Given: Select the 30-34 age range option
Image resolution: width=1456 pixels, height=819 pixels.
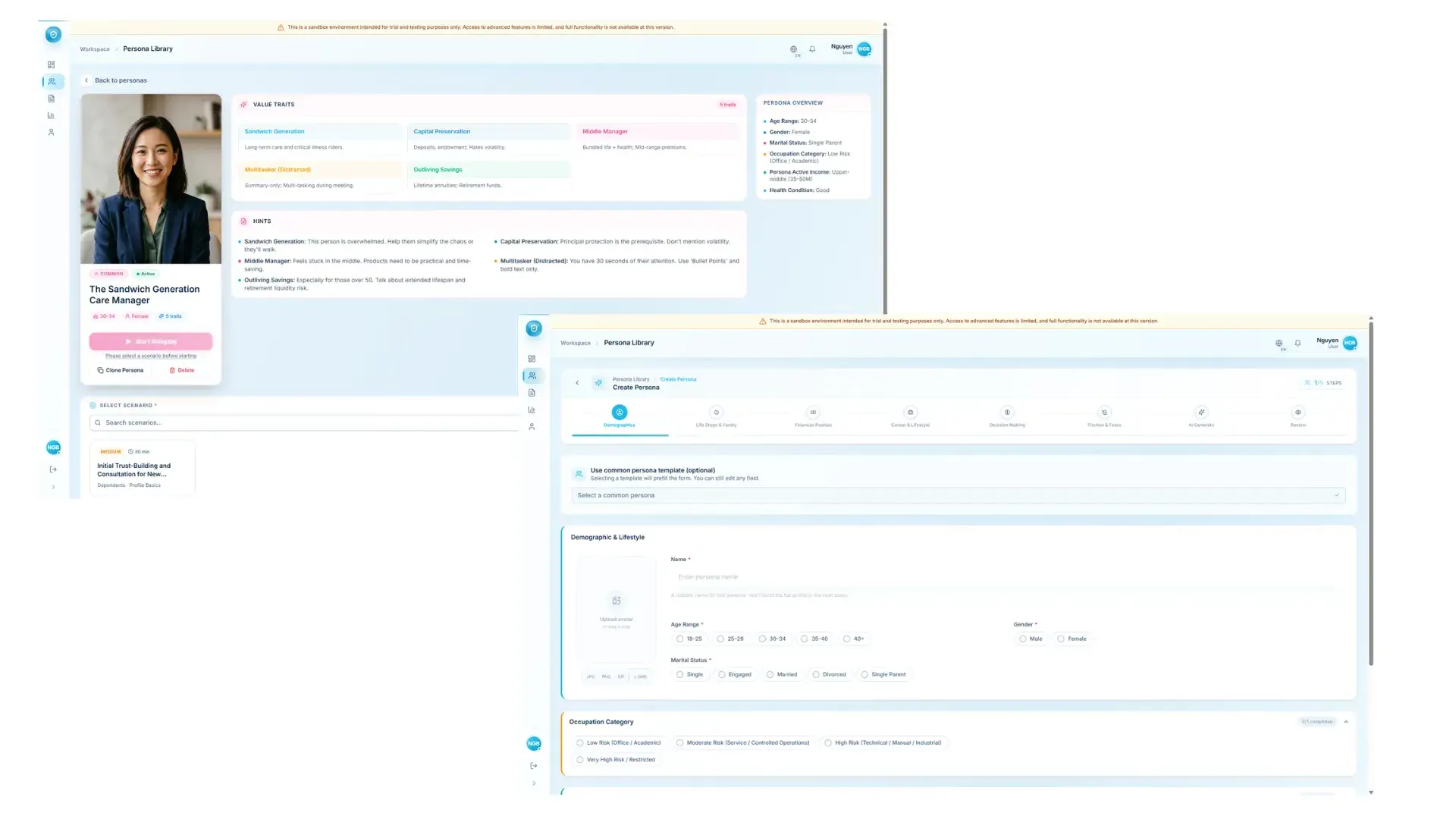Looking at the screenshot, I should click(773, 639).
